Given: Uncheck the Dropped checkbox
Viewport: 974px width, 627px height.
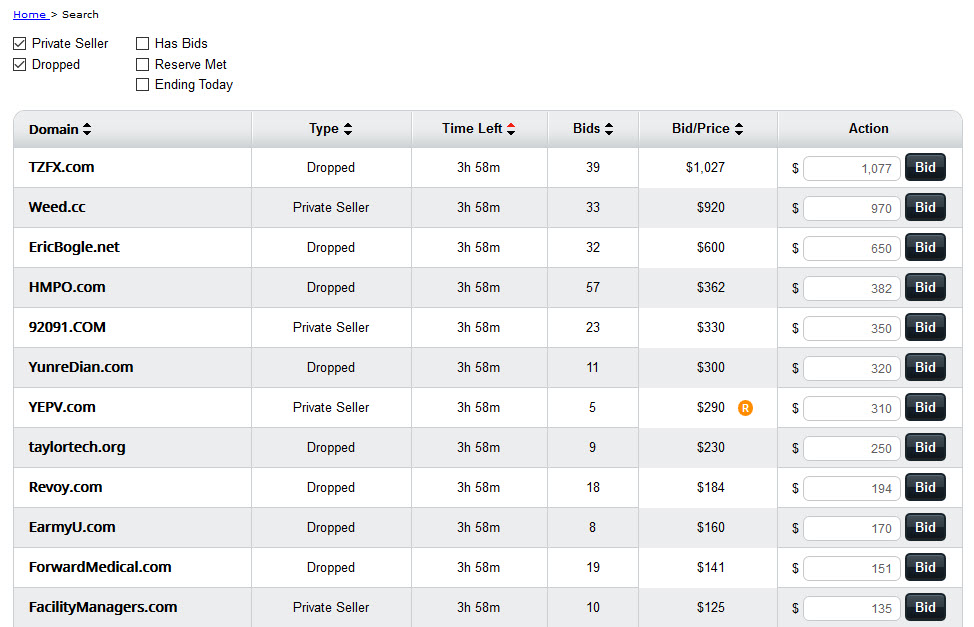Looking at the screenshot, I should 20,65.
